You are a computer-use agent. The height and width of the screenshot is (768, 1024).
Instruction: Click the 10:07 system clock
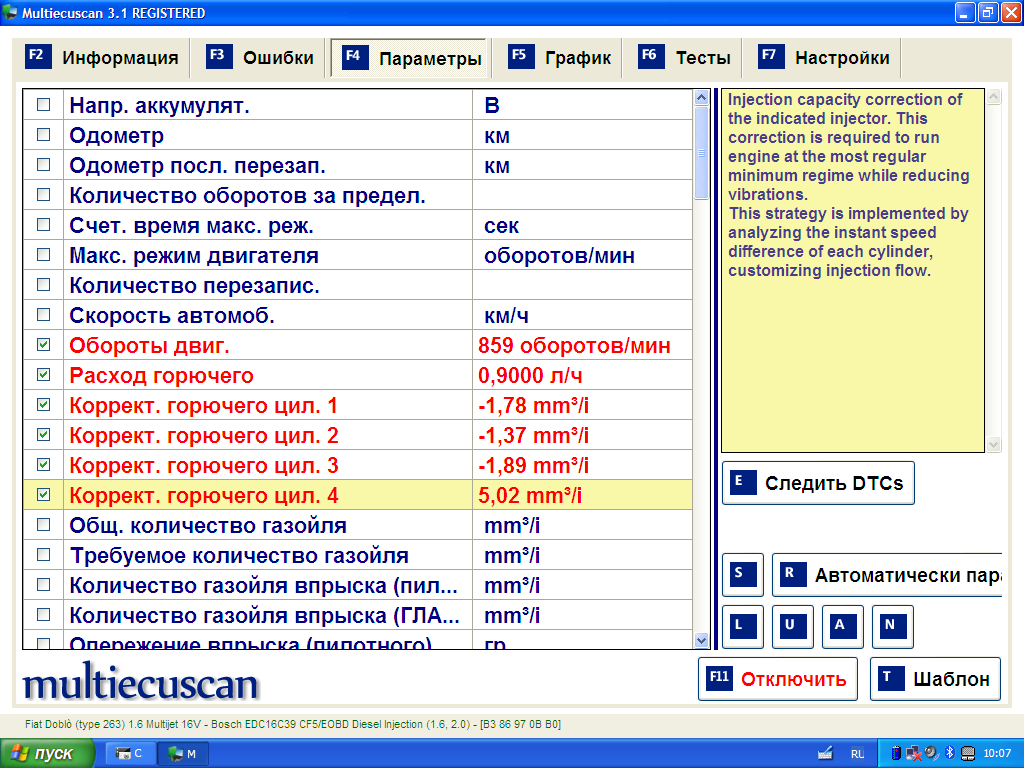997,753
